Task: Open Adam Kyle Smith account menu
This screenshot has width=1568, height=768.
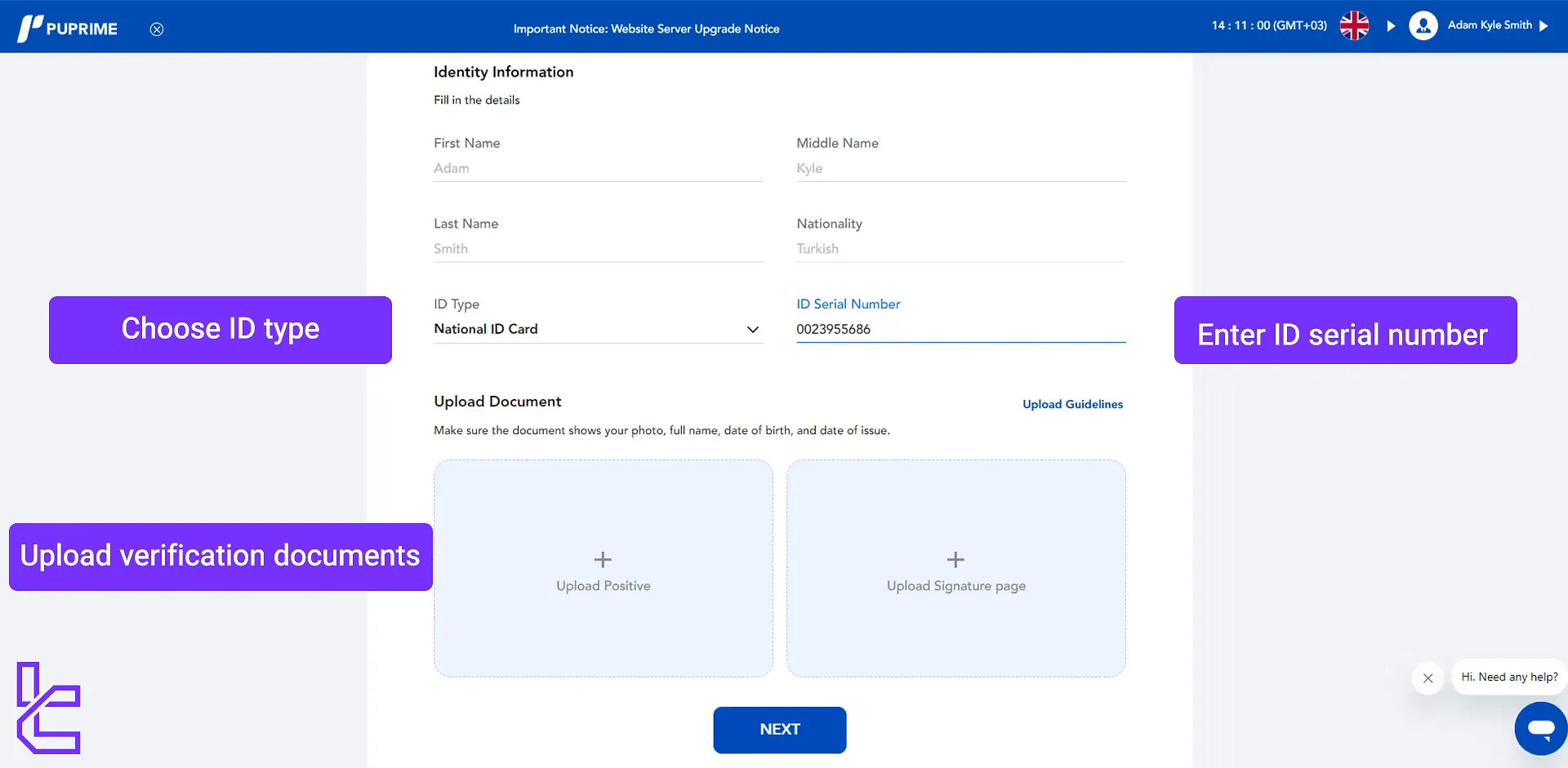Action: (x=1490, y=25)
